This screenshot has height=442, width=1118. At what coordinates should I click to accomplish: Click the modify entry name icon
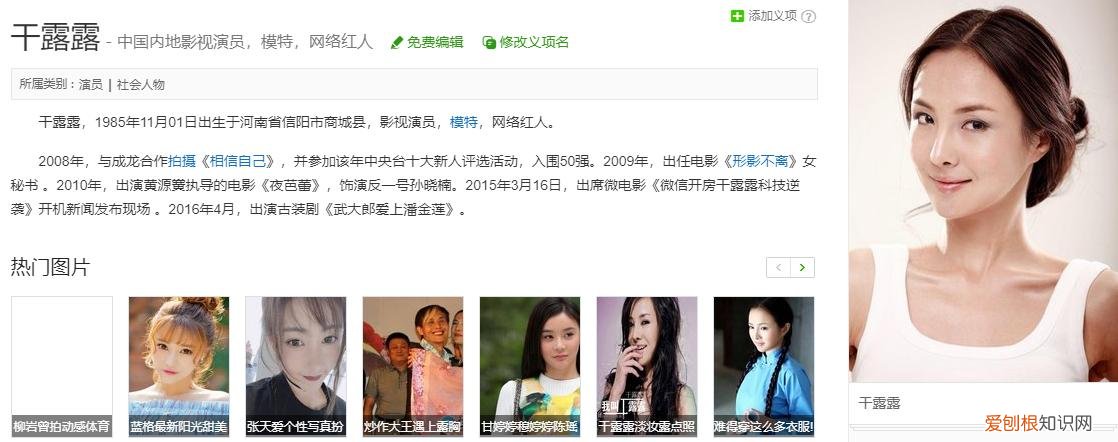coord(489,43)
